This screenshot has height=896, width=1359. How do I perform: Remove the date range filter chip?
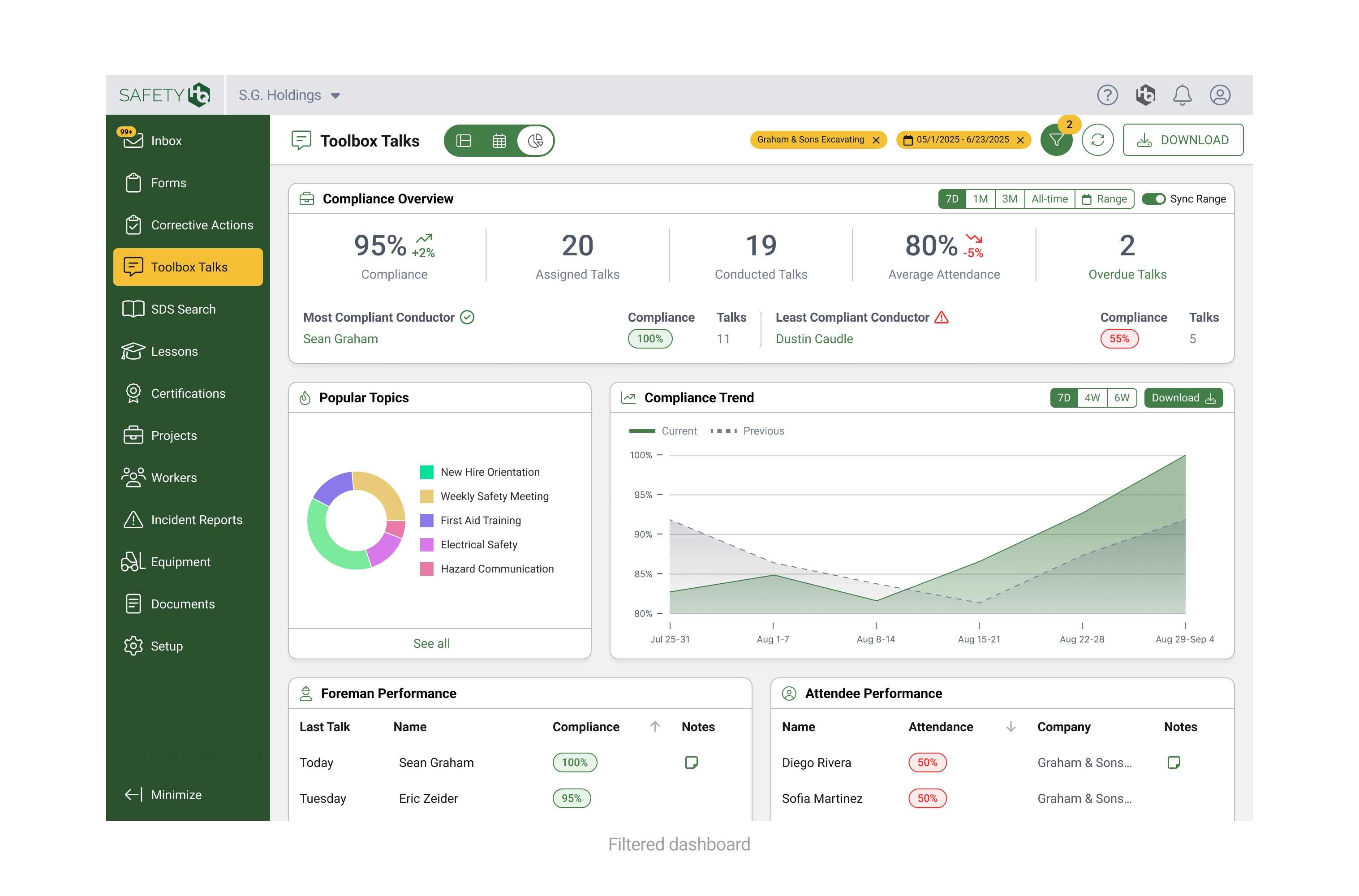(x=1020, y=140)
